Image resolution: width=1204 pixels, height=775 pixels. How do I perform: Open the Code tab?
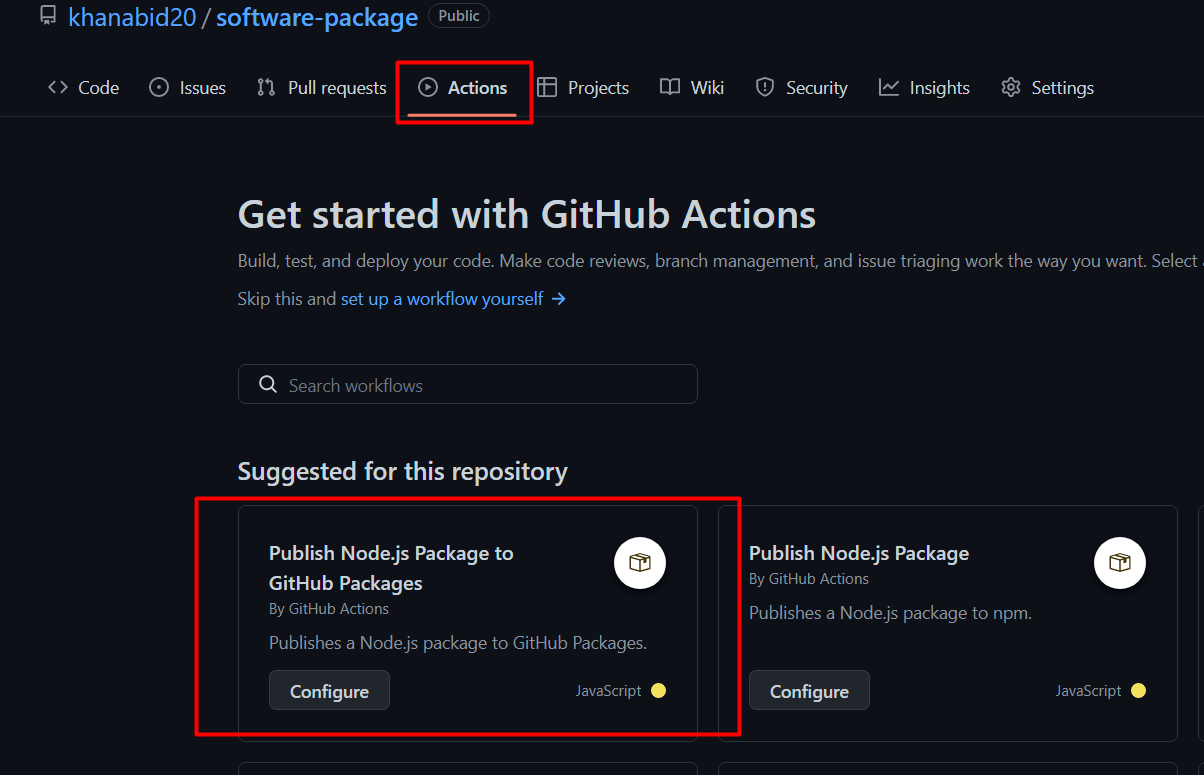coord(83,88)
